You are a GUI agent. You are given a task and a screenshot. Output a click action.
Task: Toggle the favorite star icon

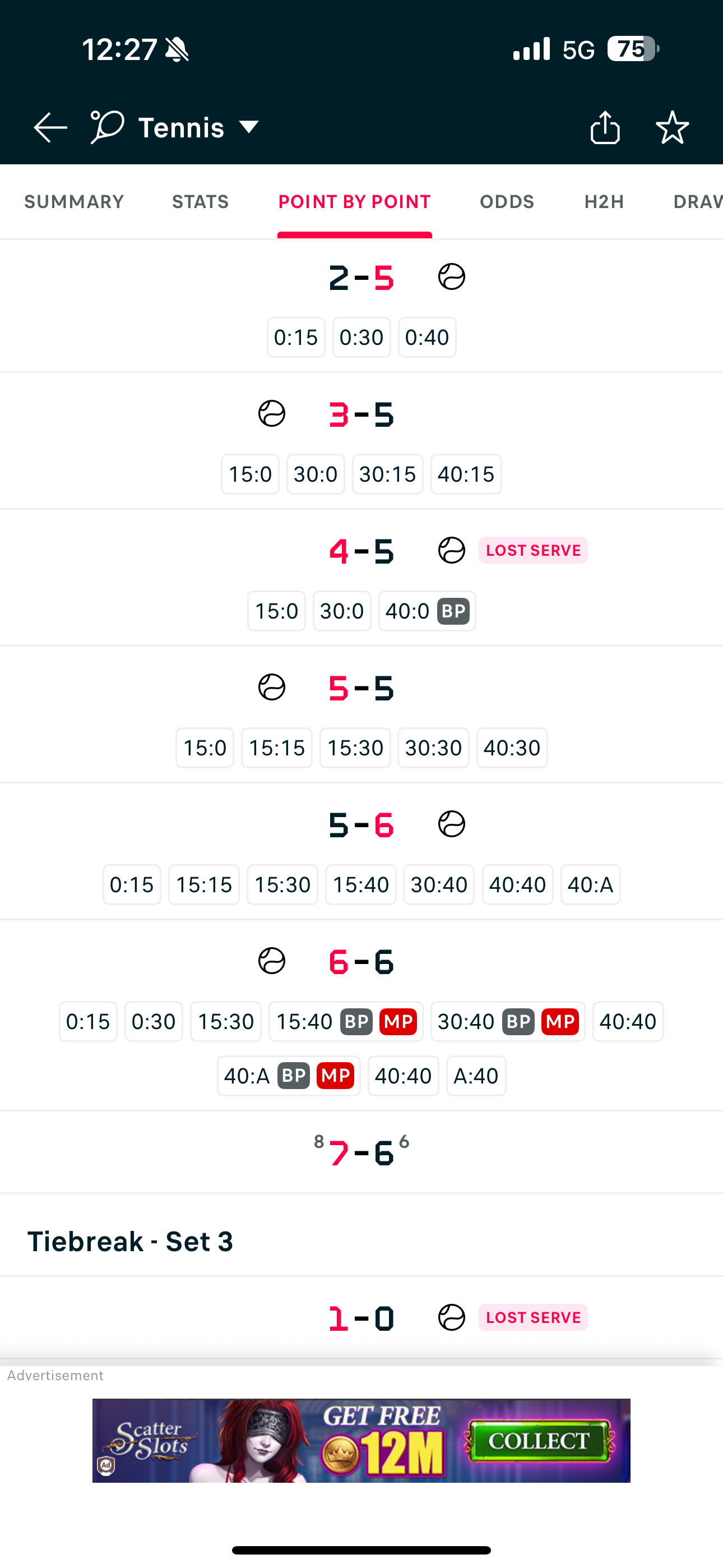tap(672, 127)
